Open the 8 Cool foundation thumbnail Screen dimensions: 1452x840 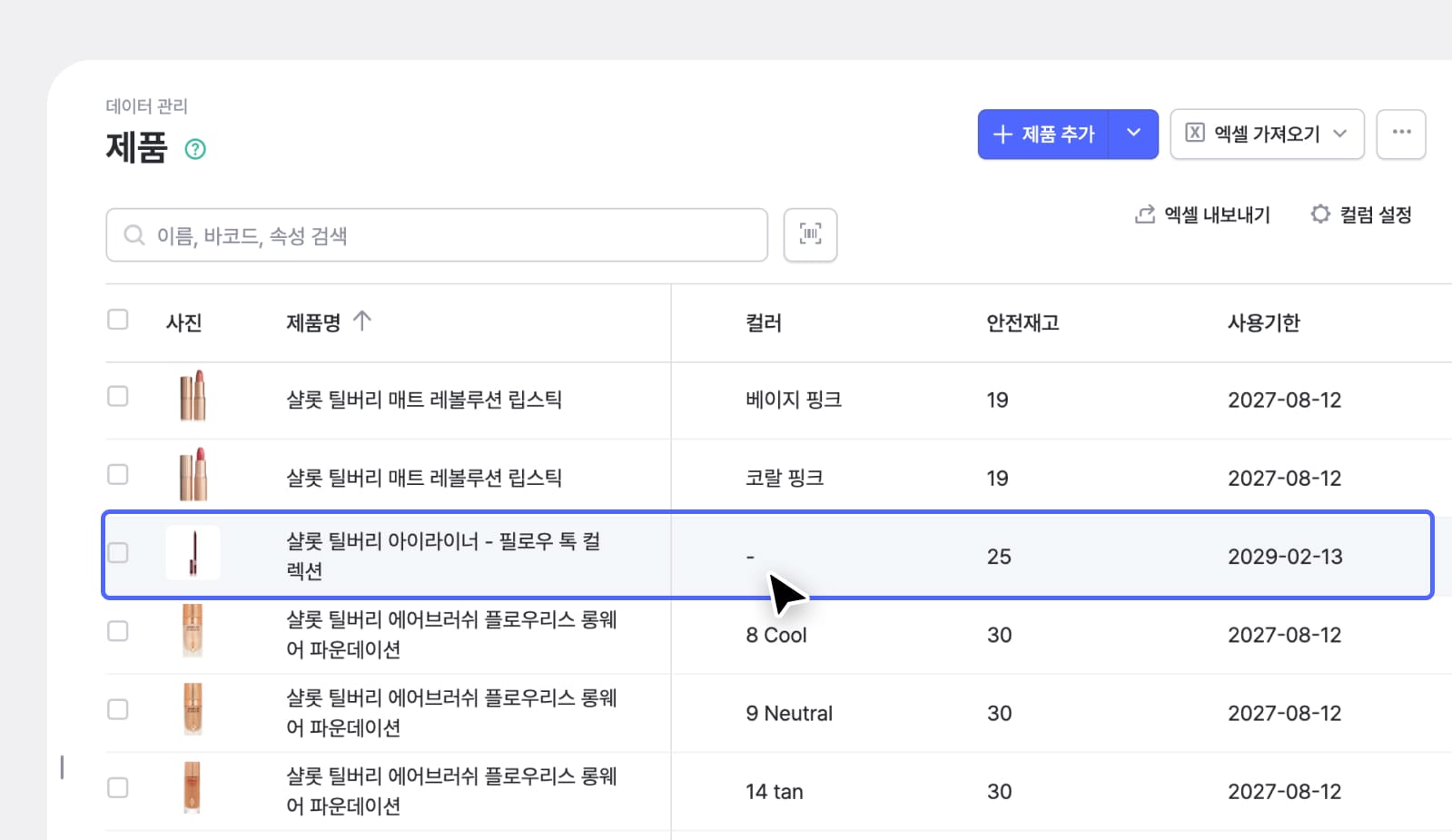click(x=193, y=631)
